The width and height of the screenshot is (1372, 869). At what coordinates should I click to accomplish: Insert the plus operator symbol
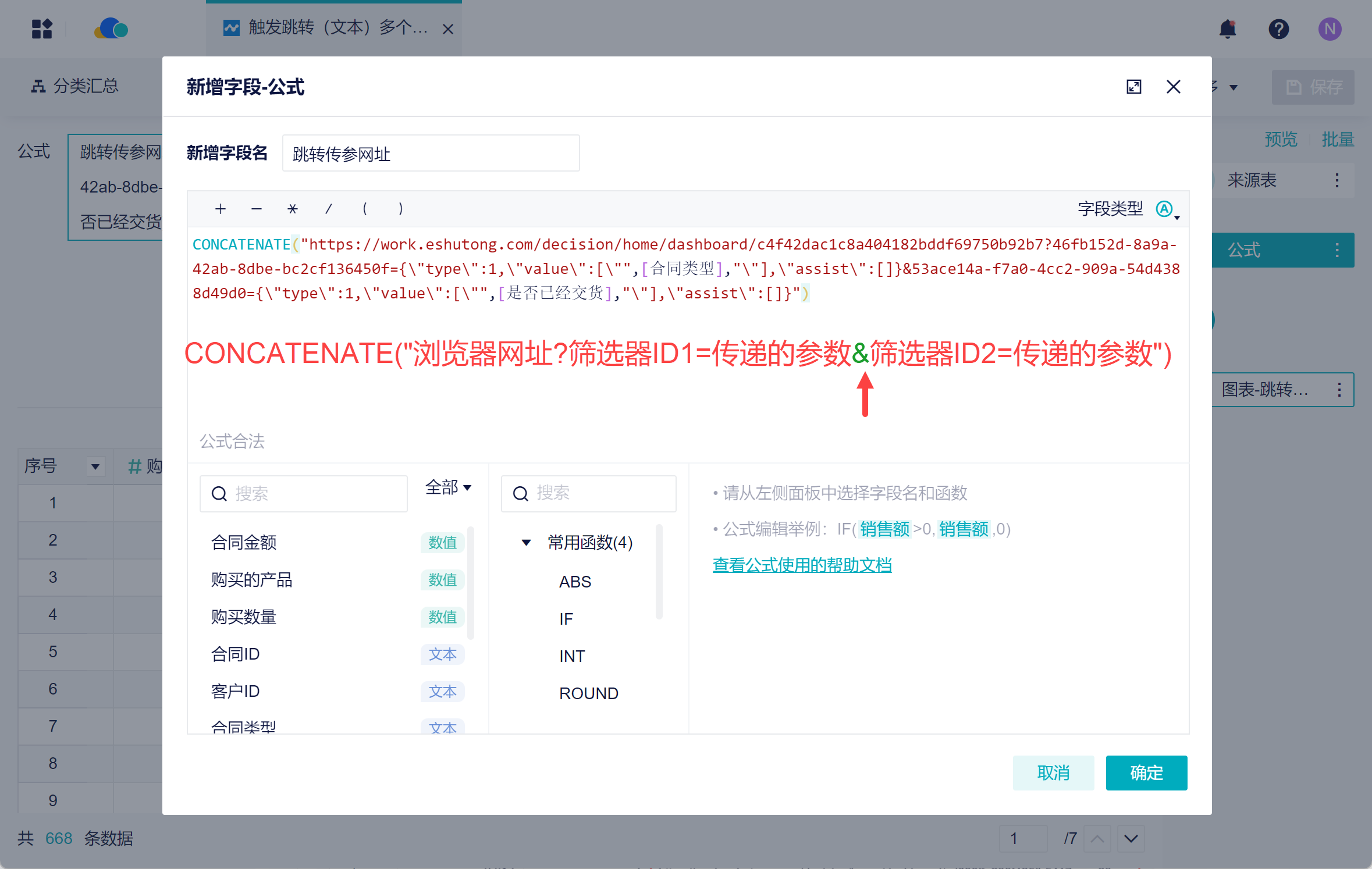220,209
